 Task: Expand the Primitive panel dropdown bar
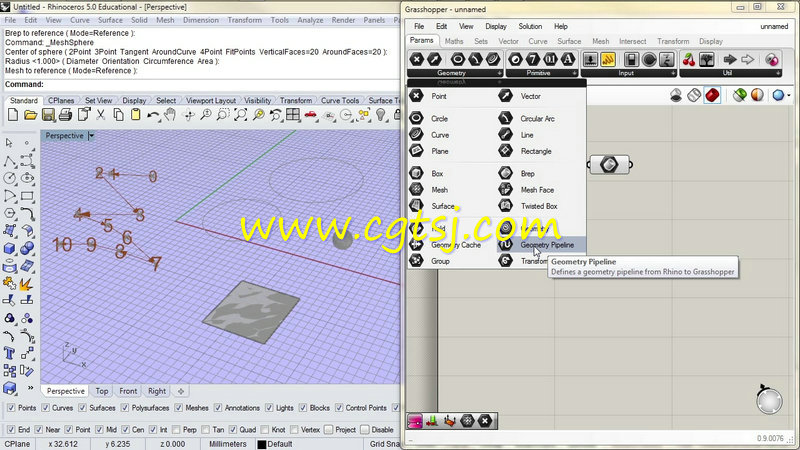542,73
